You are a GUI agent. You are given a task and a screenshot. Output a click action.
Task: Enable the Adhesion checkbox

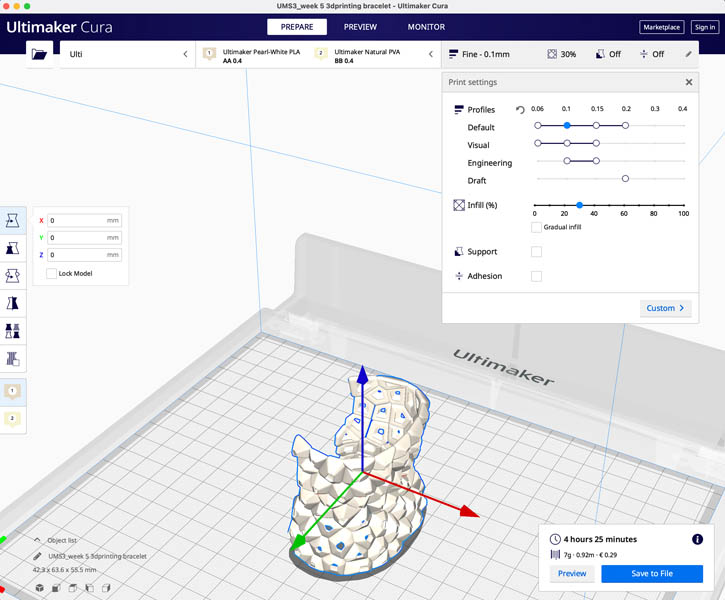[536, 276]
